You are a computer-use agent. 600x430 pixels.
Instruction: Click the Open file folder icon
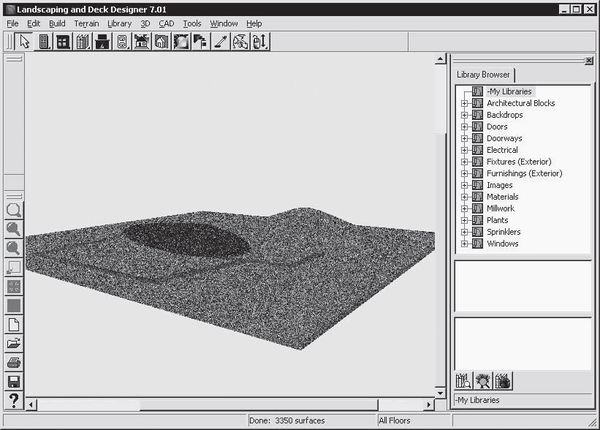pyautogui.click(x=15, y=344)
